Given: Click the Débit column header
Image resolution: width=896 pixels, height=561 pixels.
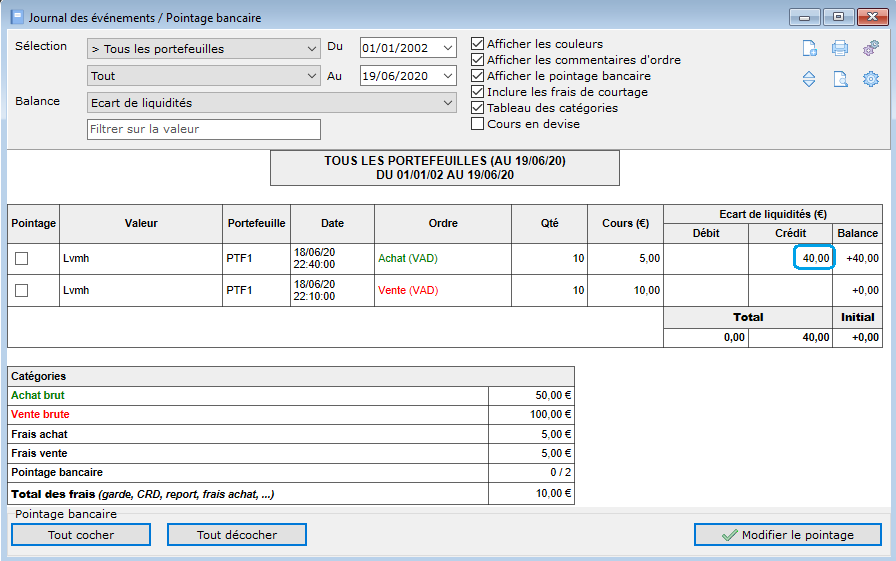Looking at the screenshot, I should pos(706,233).
